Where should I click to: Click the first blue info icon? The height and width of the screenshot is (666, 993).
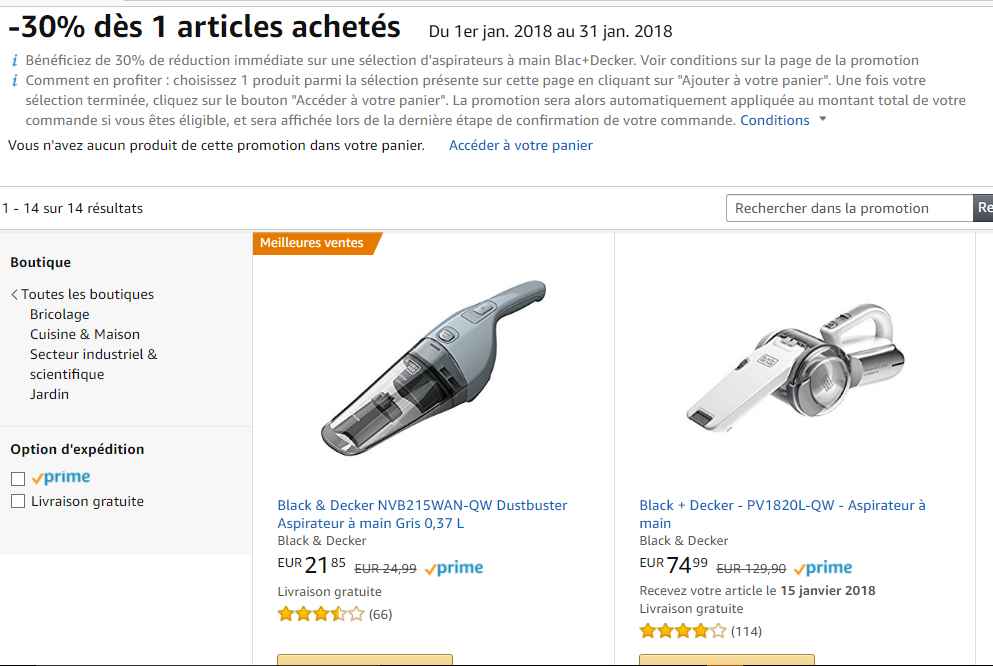[15, 61]
